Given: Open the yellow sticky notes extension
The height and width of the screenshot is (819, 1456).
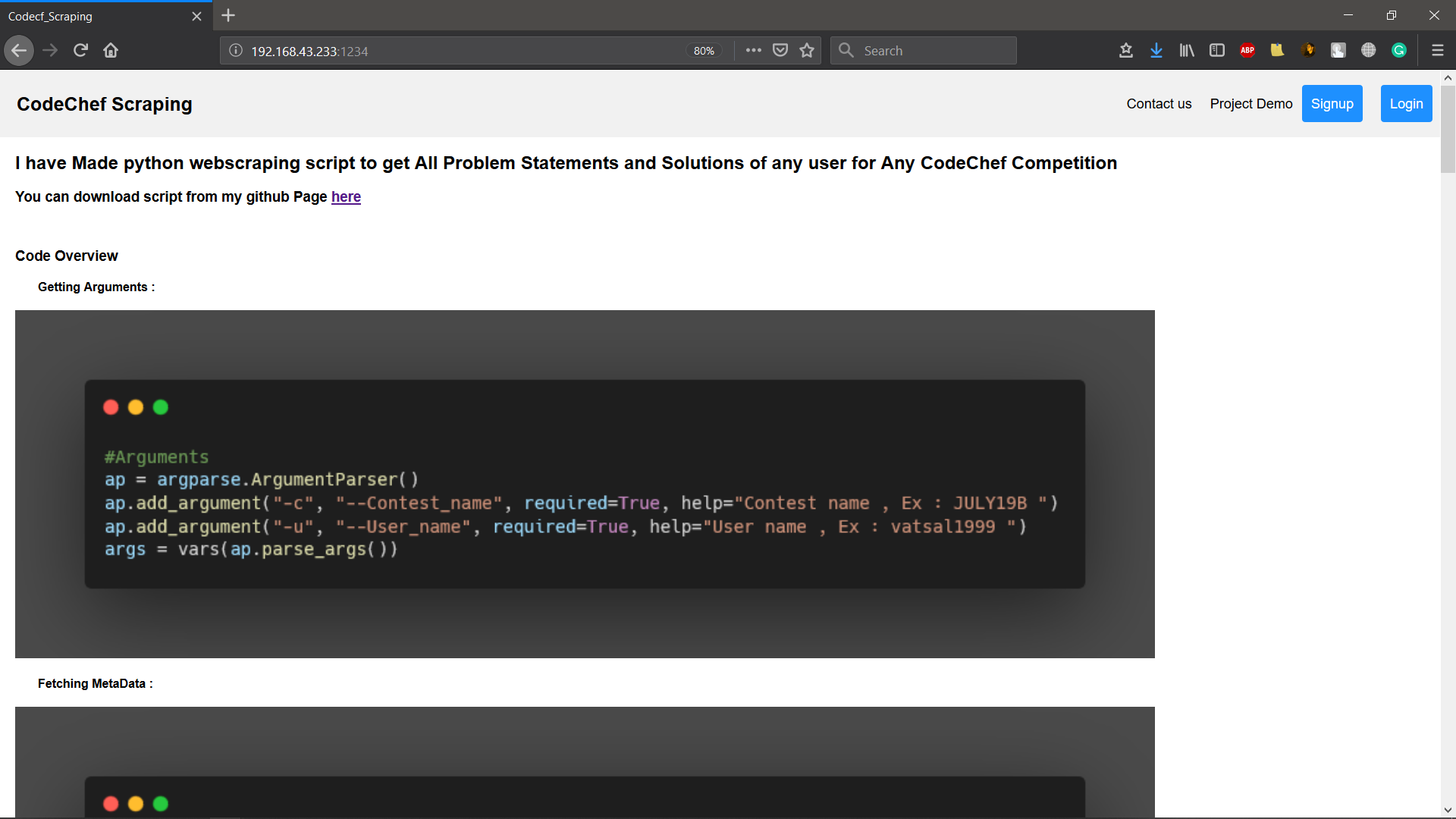Looking at the screenshot, I should pyautogui.click(x=1277, y=51).
